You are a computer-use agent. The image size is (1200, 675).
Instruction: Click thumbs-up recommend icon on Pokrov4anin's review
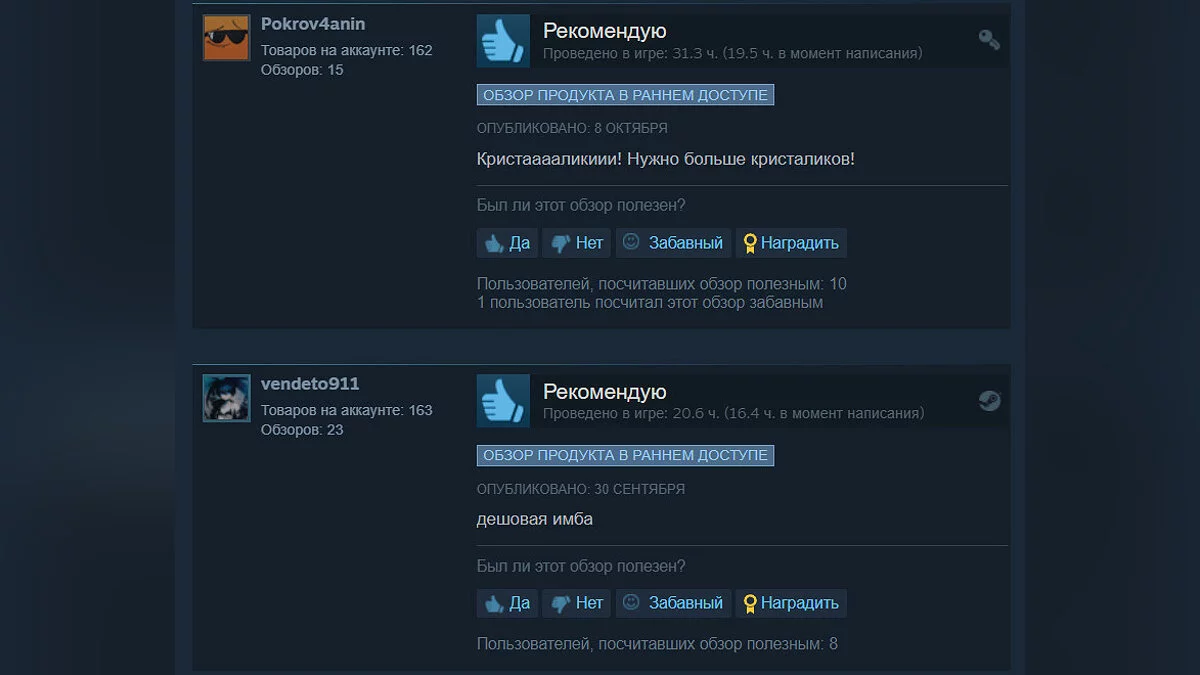pyautogui.click(x=503, y=41)
